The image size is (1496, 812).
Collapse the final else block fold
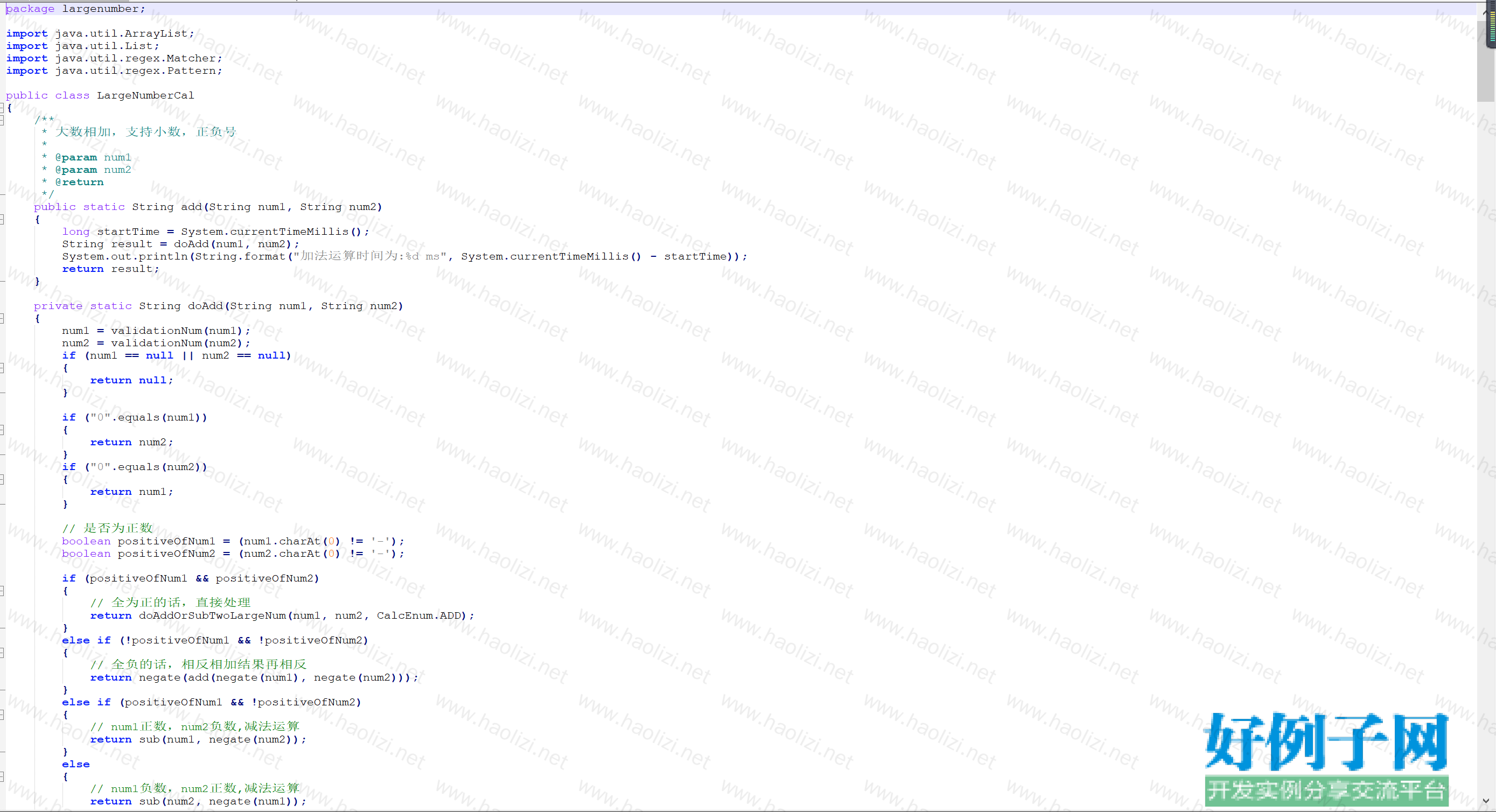click(x=2, y=777)
